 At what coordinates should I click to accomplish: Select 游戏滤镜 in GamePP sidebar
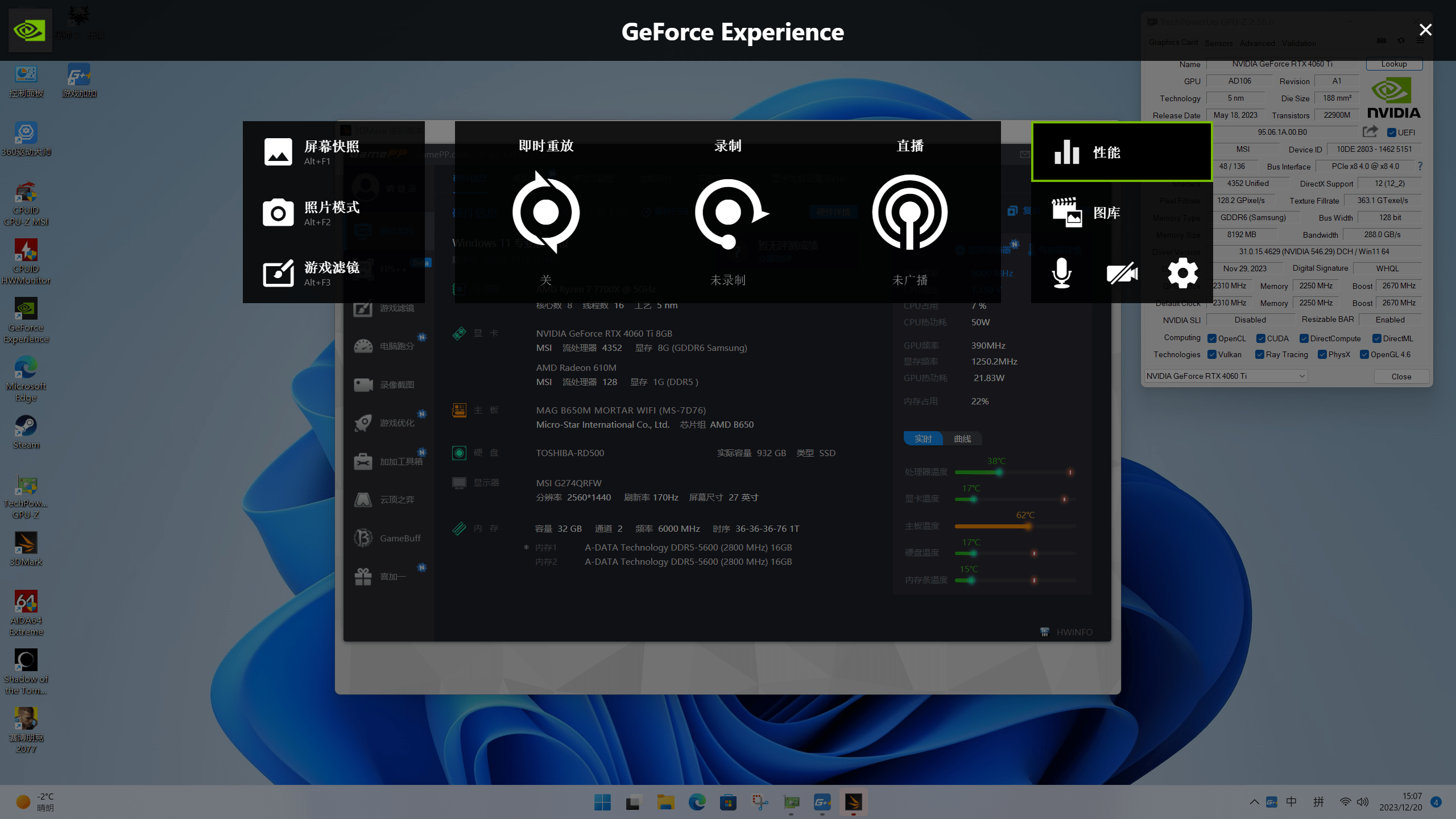pyautogui.click(x=388, y=308)
